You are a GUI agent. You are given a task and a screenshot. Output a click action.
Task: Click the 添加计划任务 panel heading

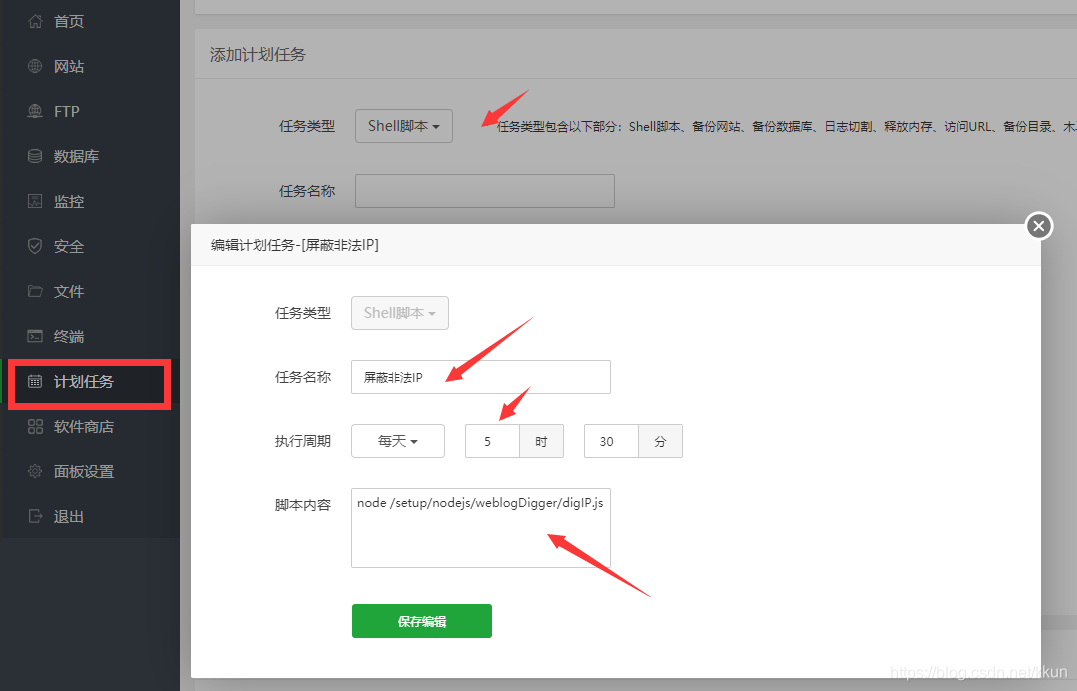pos(258,54)
